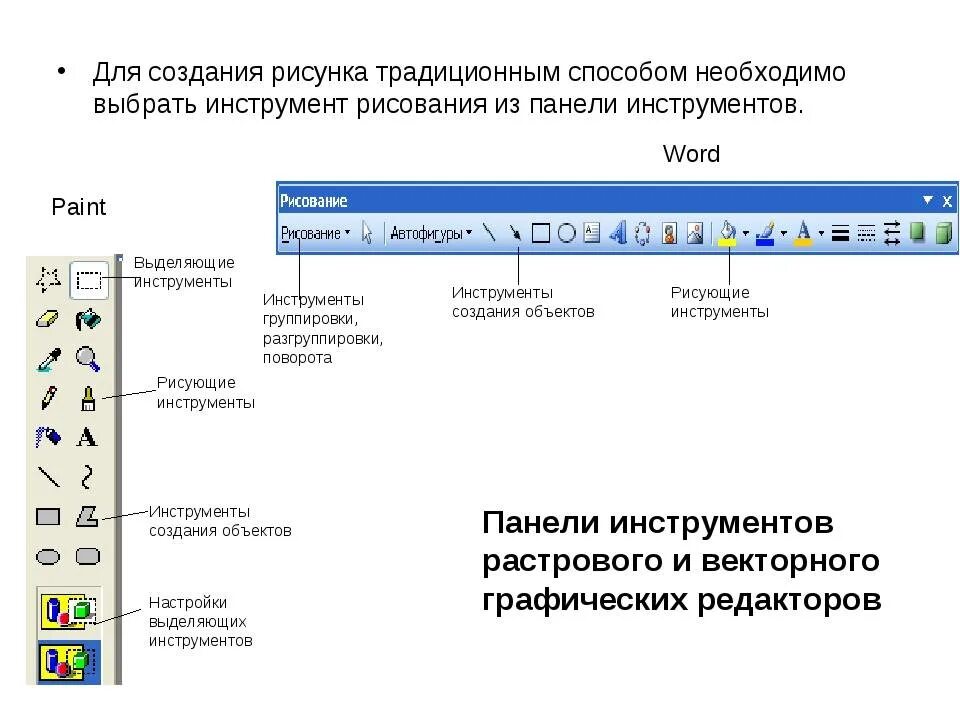Click the 'Paint' heading label
960x720 pixels.
[78, 207]
